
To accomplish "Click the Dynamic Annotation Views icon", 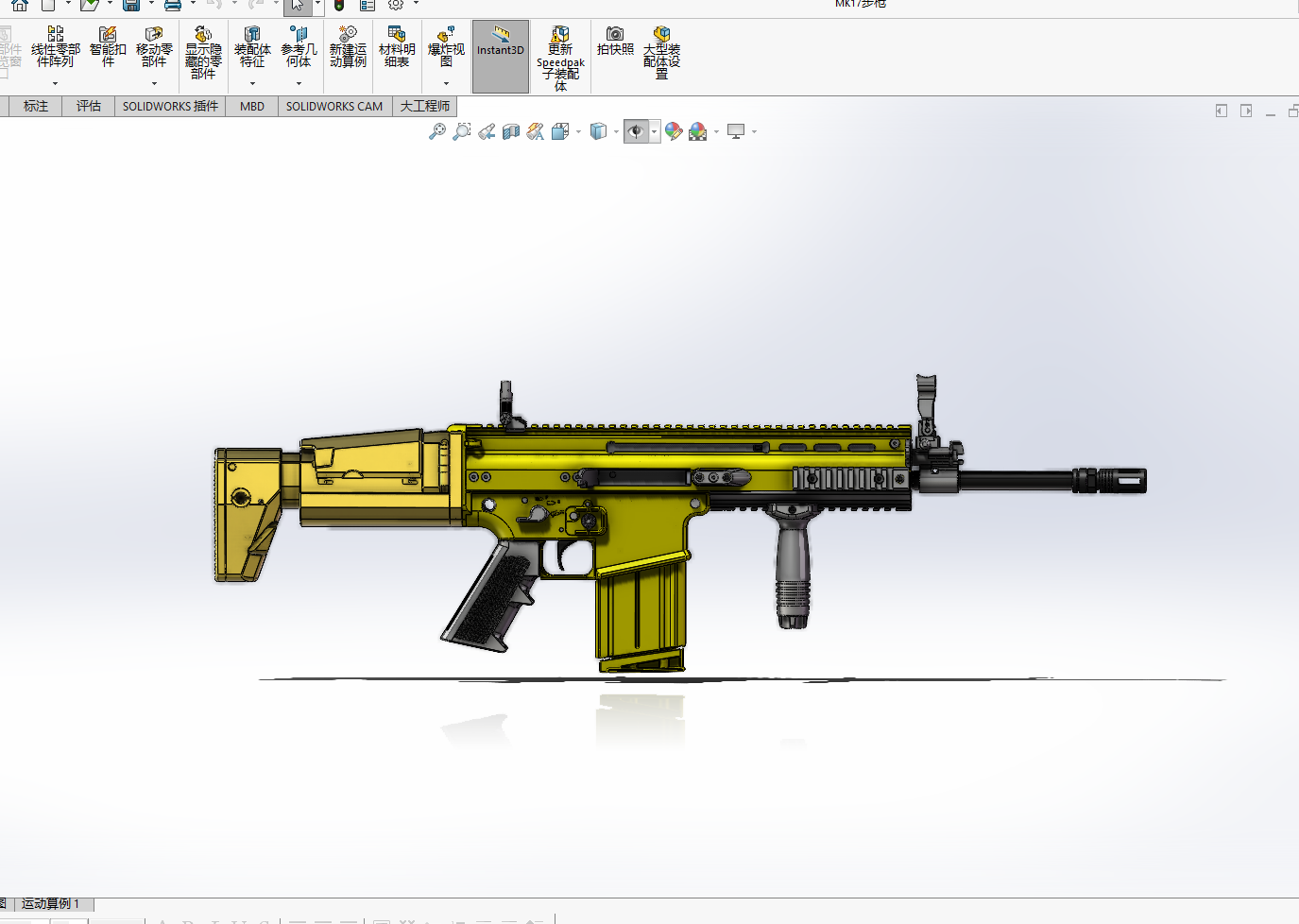I will (x=536, y=131).
